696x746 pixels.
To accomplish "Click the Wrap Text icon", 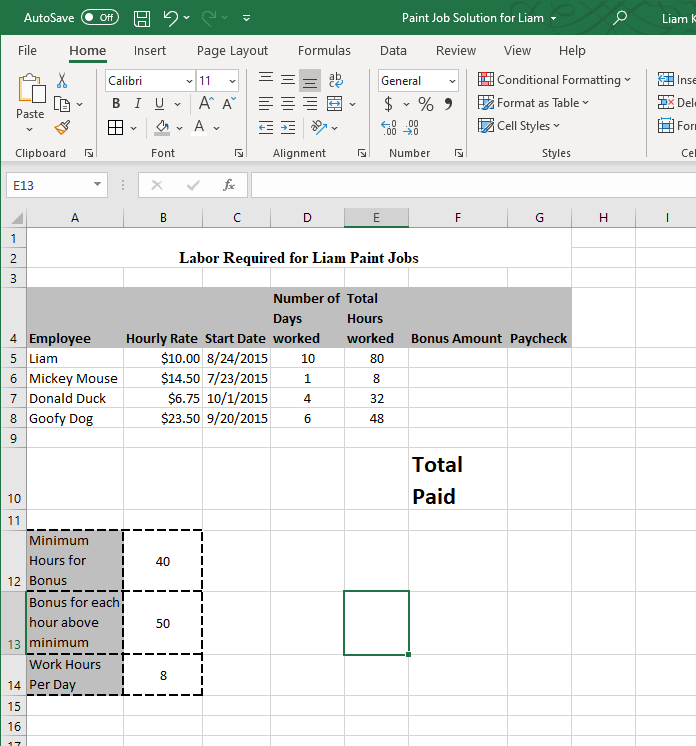I will point(335,80).
